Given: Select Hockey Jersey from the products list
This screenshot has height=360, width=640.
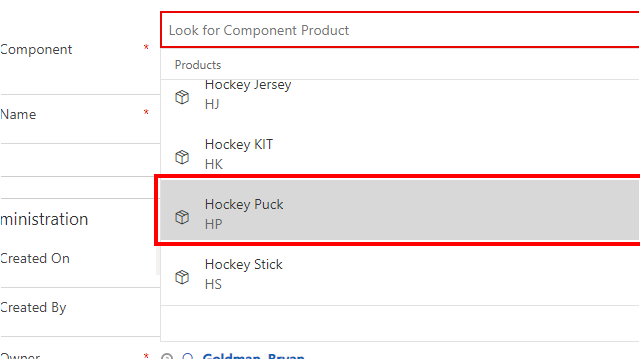Looking at the screenshot, I should pos(400,95).
